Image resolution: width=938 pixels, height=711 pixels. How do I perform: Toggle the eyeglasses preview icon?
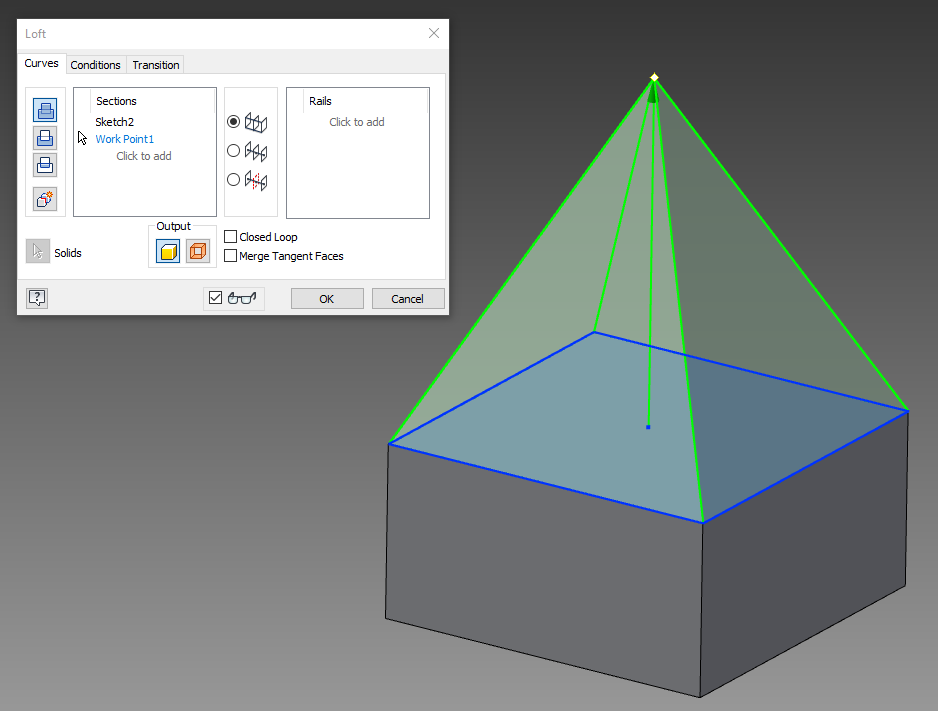[x=241, y=297]
